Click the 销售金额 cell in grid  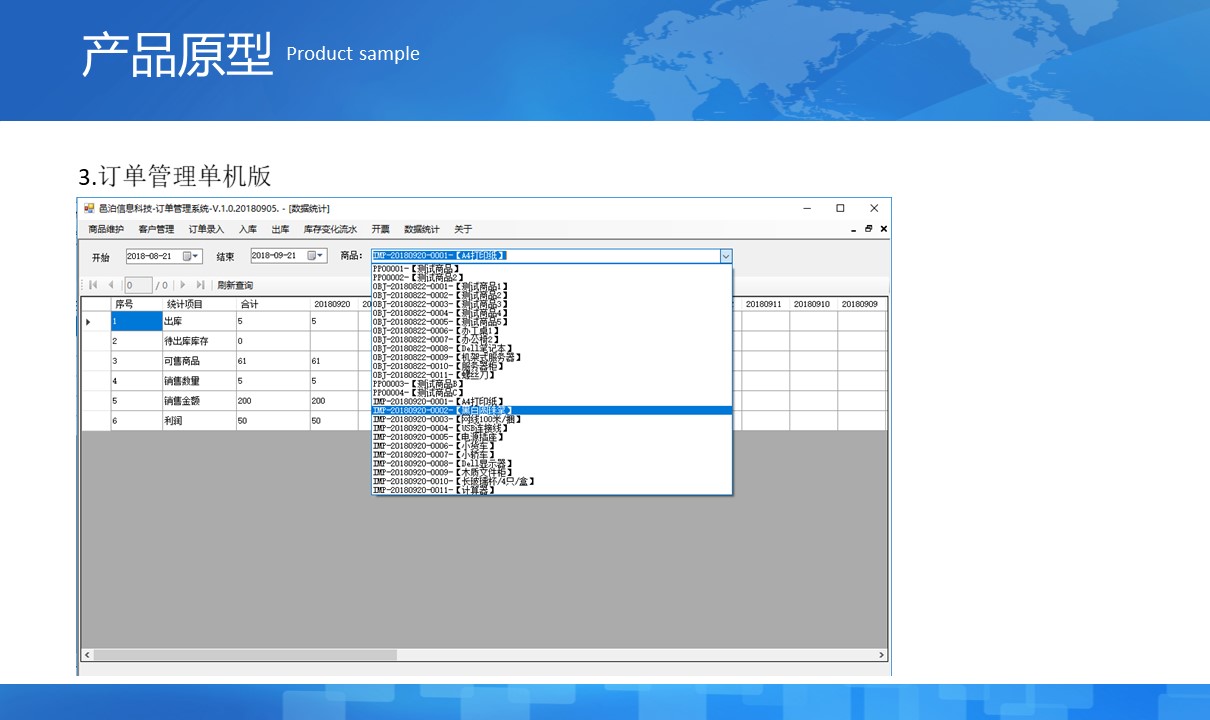(x=199, y=401)
